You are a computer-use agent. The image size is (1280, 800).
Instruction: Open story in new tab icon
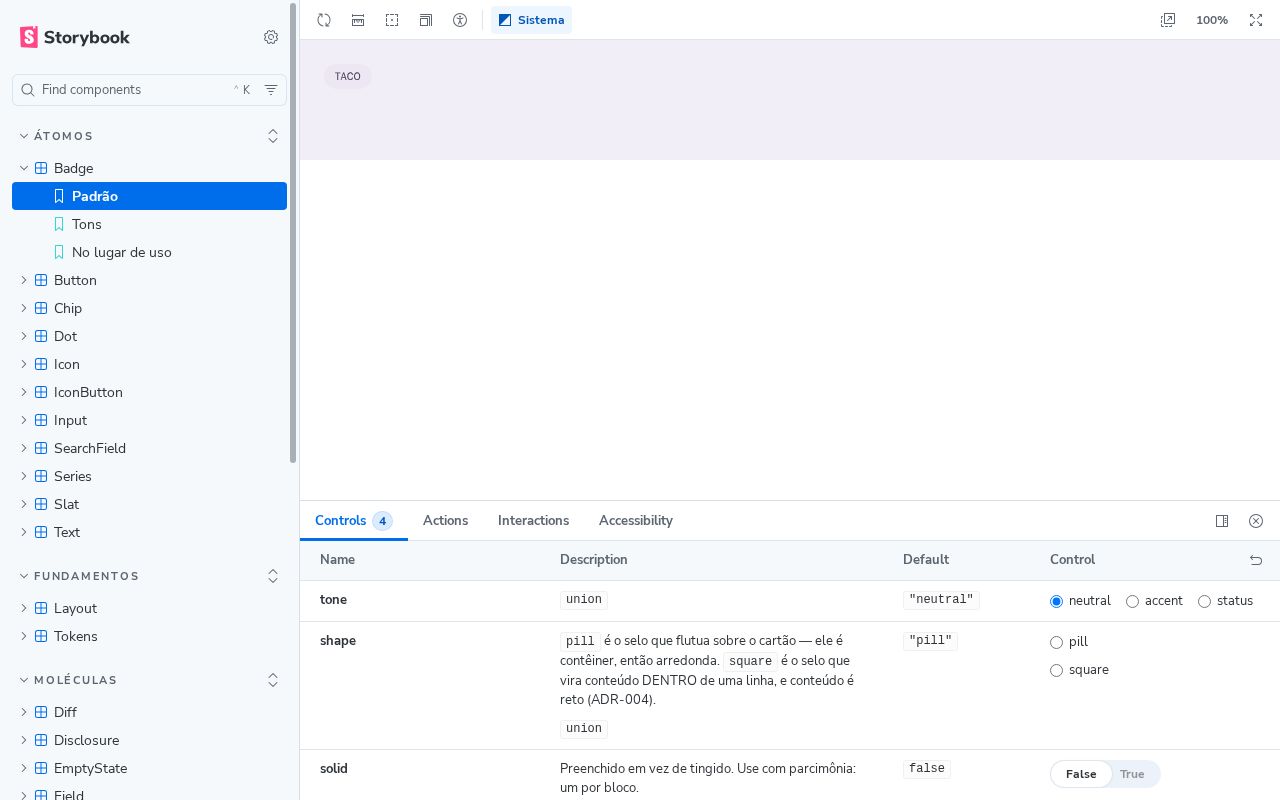(1168, 20)
